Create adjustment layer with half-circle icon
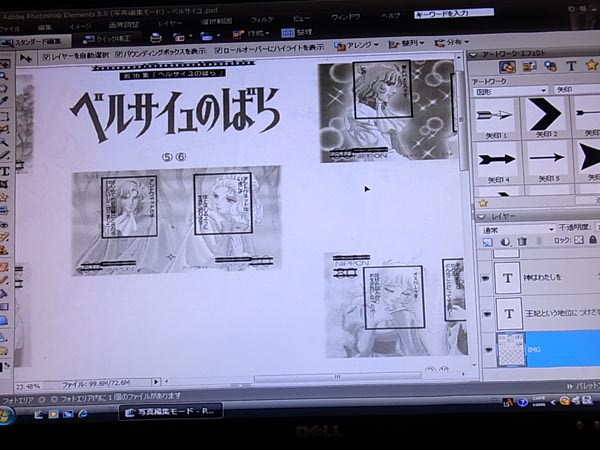Image resolution: width=600 pixels, height=450 pixels. (x=505, y=242)
